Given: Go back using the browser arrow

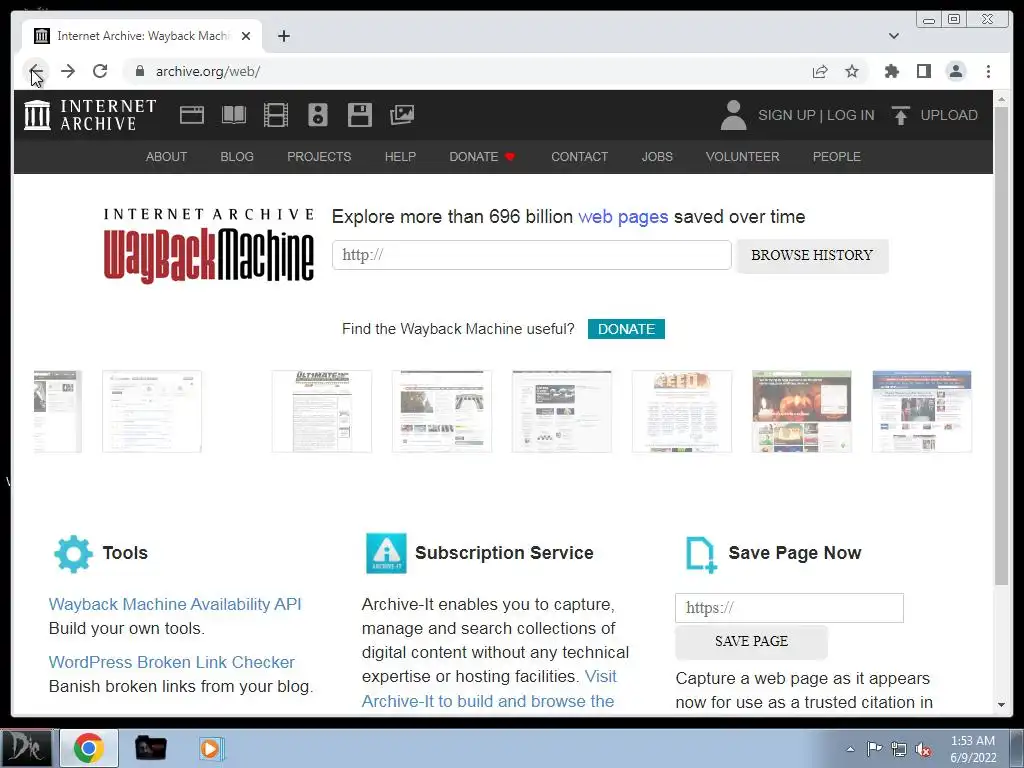Looking at the screenshot, I should coord(36,71).
